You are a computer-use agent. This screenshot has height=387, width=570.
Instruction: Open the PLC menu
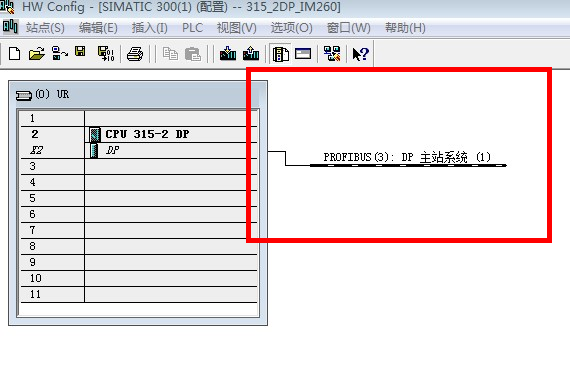192,28
